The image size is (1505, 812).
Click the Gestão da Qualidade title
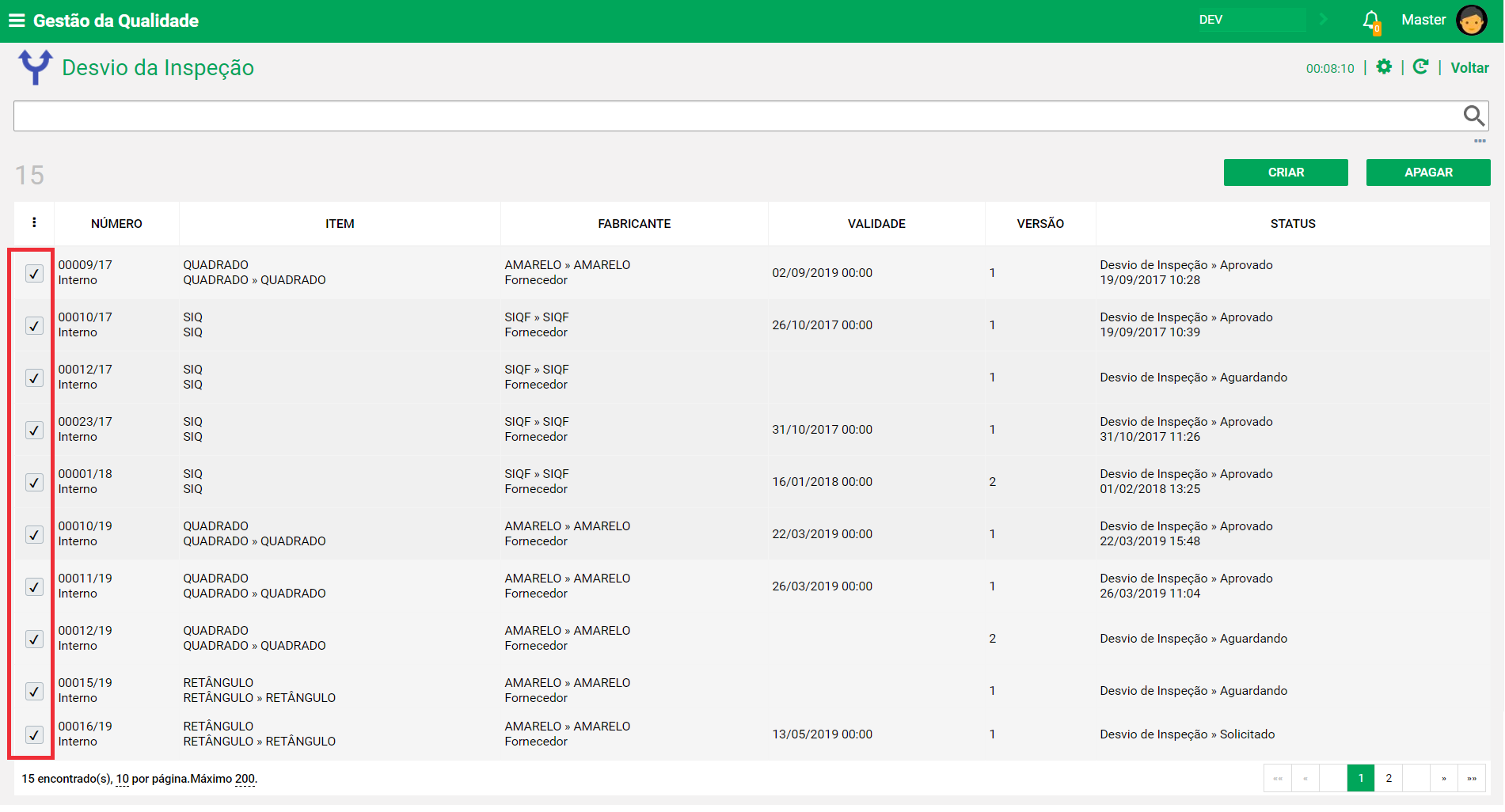pyautogui.click(x=116, y=21)
